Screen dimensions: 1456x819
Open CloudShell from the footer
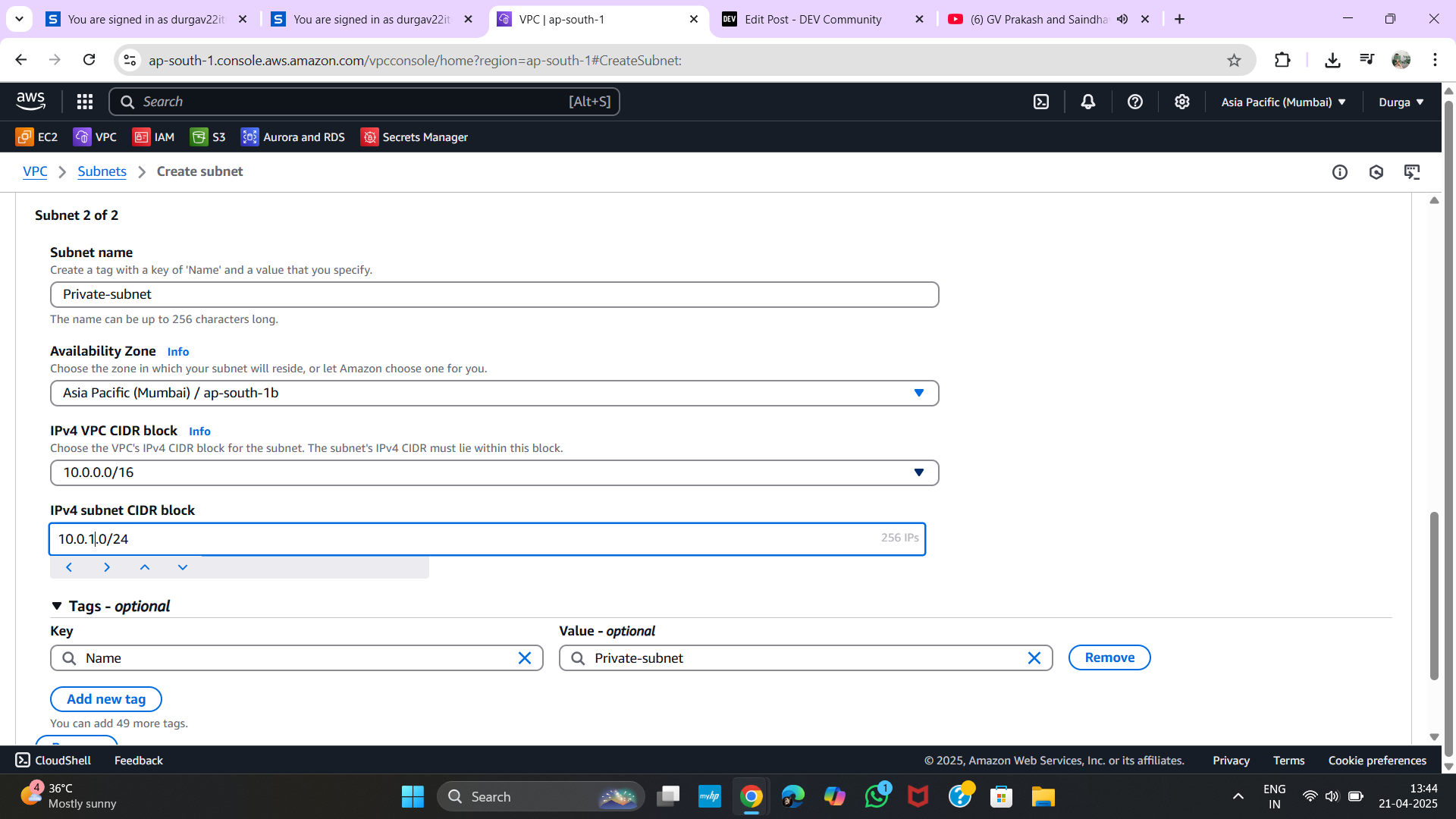(x=53, y=760)
